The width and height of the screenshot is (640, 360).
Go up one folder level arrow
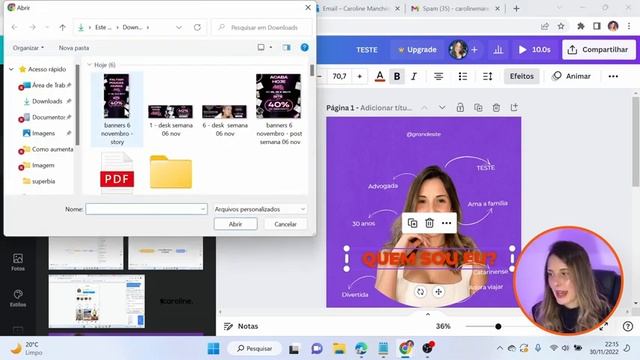point(62,27)
